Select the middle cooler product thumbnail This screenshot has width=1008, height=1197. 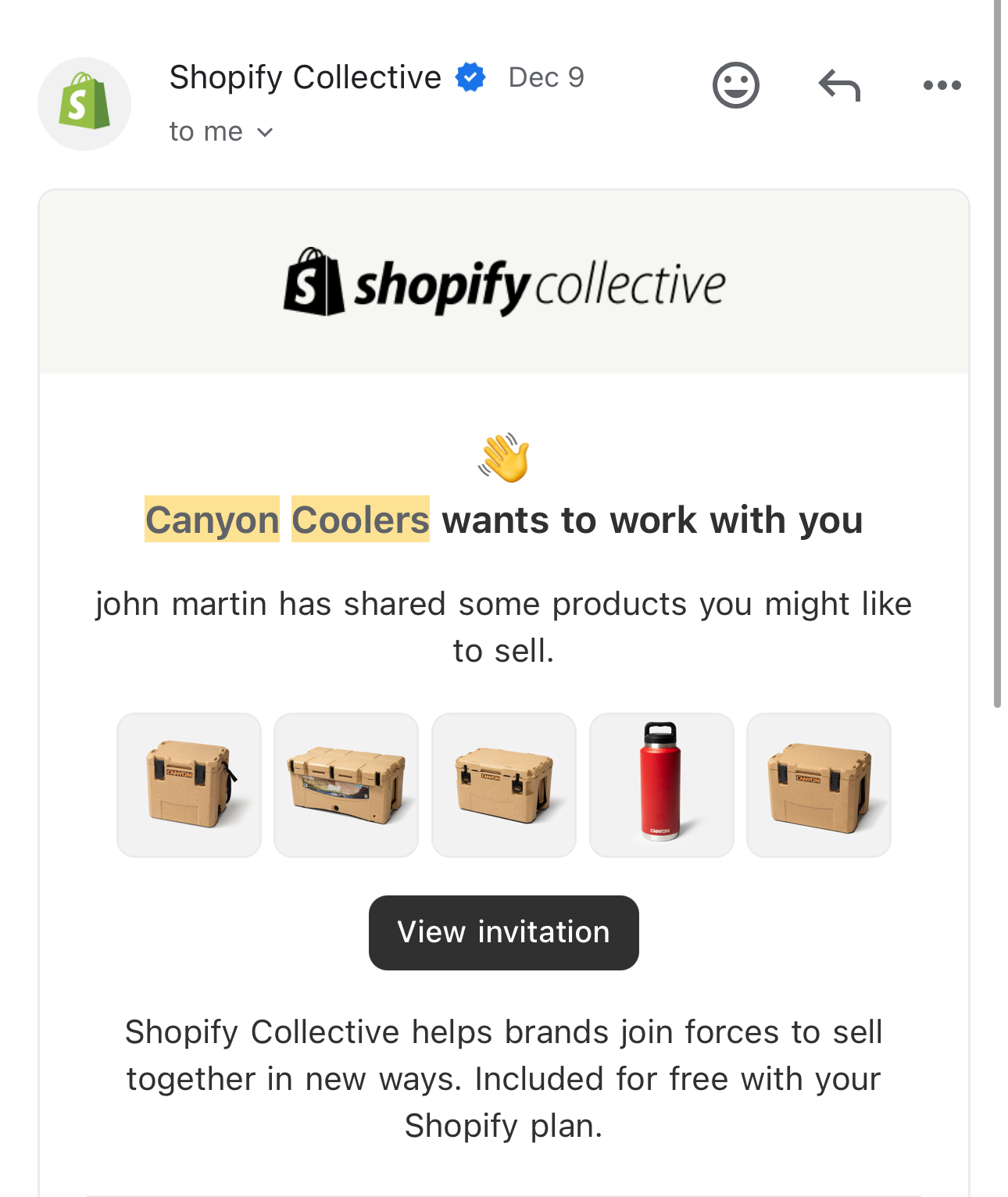(x=504, y=784)
